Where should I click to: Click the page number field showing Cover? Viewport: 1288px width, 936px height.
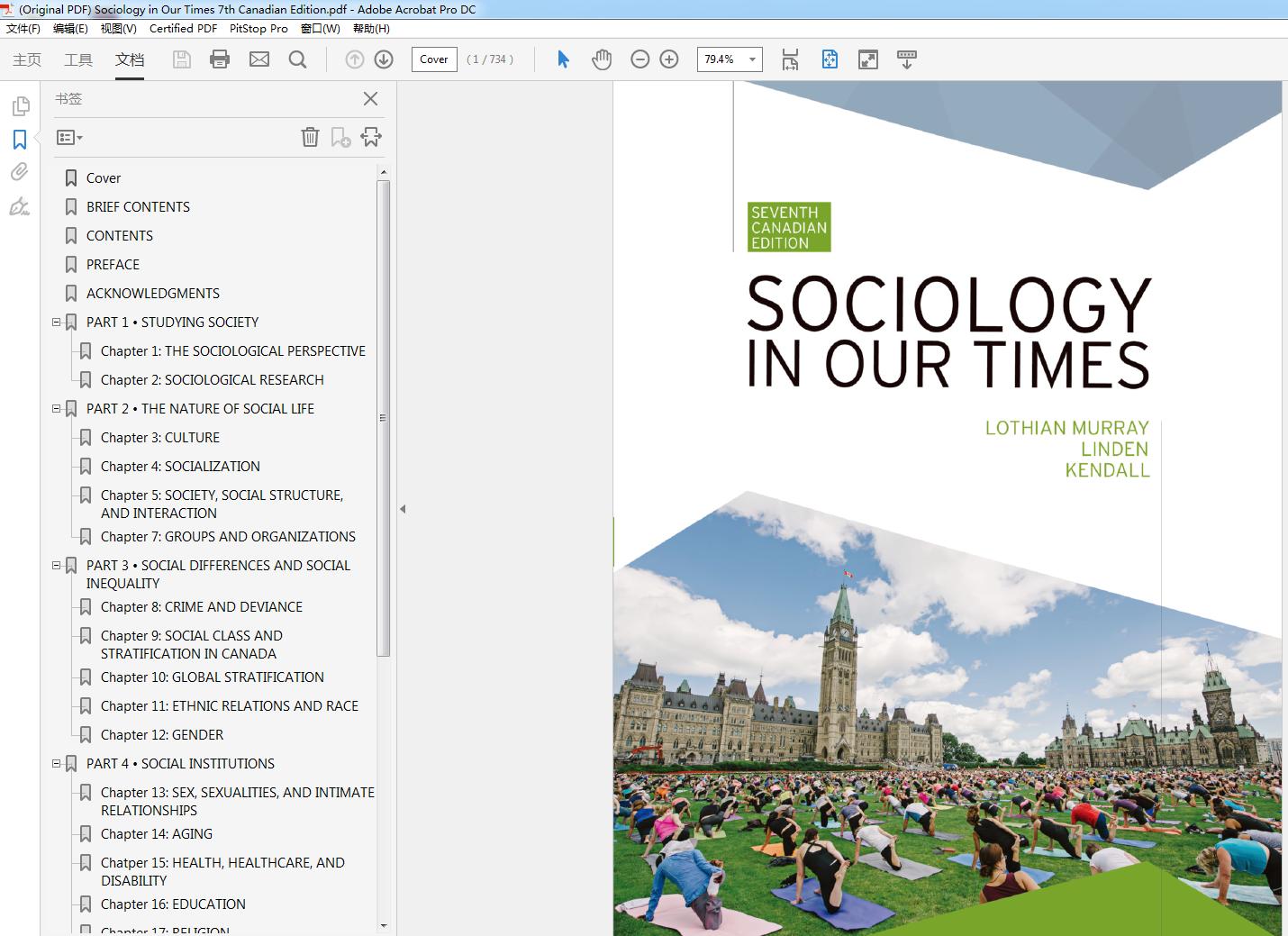pyautogui.click(x=434, y=59)
